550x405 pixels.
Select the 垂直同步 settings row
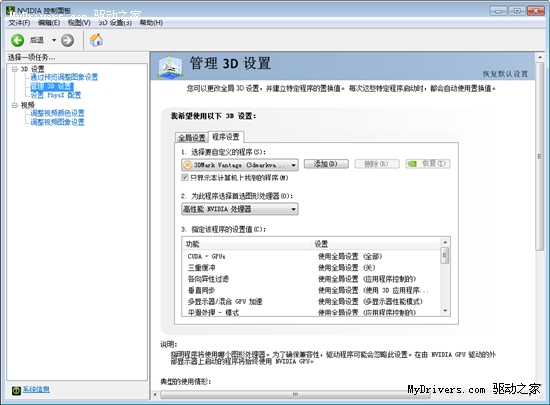pyautogui.click(x=311, y=290)
